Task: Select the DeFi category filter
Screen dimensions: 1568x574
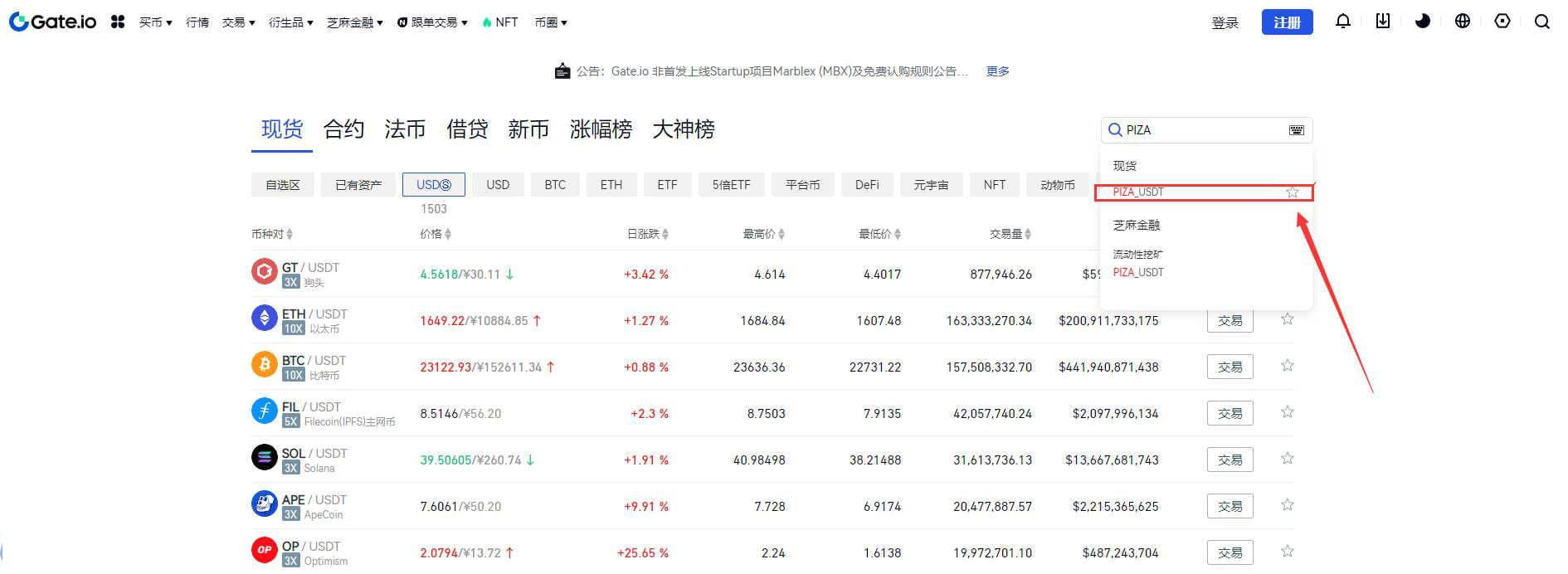Action: [866, 185]
